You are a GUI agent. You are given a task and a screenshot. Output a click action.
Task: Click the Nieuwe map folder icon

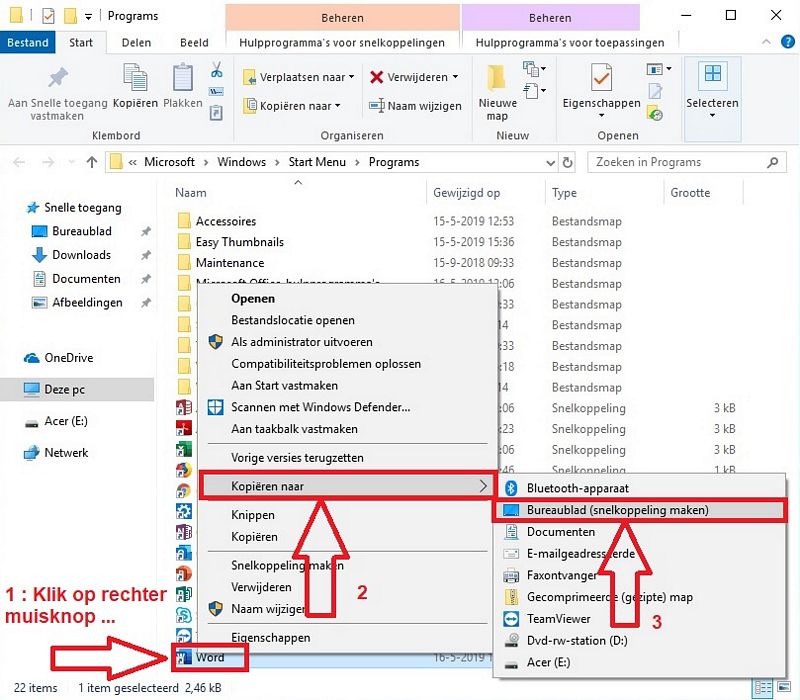[x=497, y=78]
